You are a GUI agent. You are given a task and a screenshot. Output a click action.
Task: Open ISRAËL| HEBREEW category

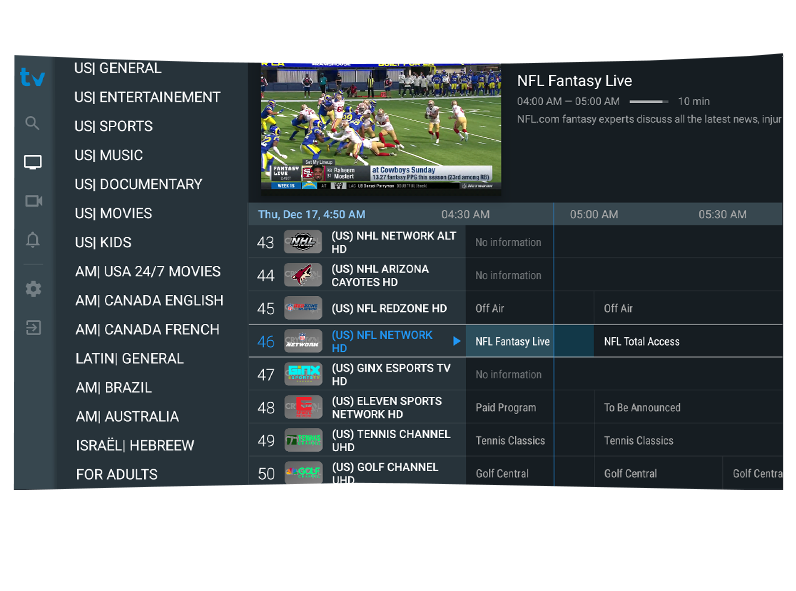[135, 445]
